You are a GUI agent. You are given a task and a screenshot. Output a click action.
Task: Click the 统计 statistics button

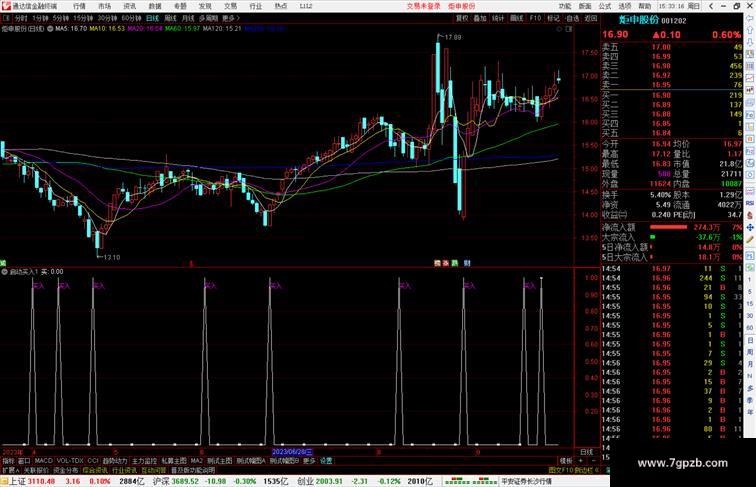coord(498,18)
